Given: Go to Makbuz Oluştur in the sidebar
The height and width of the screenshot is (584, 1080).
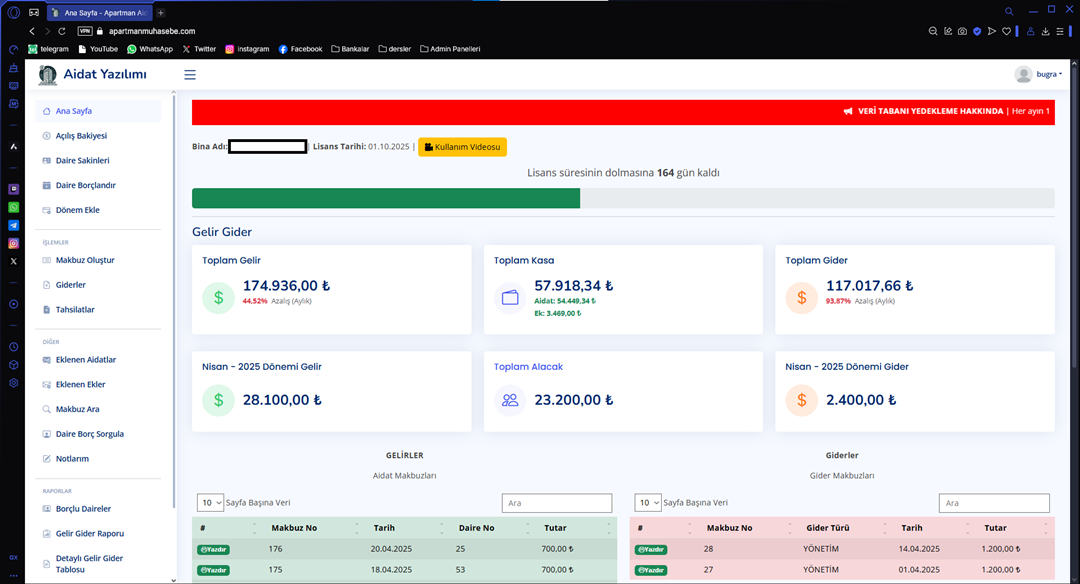Looking at the screenshot, I should (x=84, y=260).
